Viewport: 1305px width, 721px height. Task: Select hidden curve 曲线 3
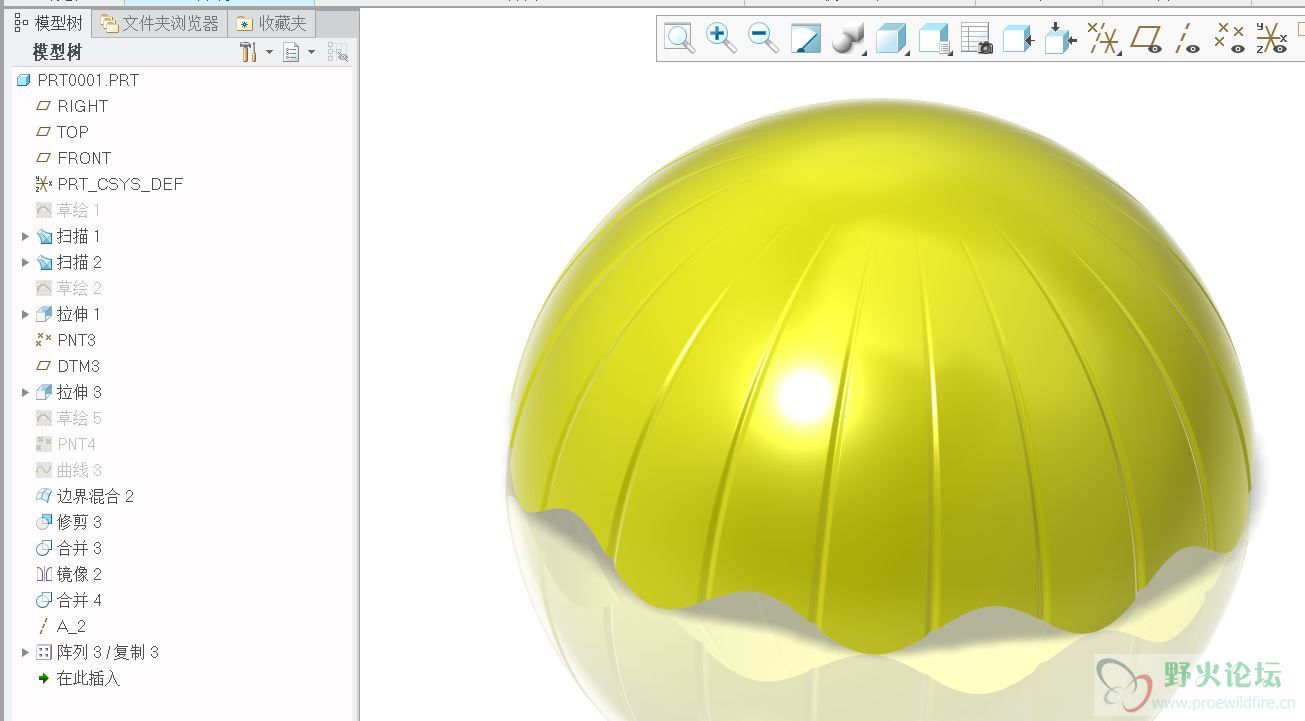(69, 470)
